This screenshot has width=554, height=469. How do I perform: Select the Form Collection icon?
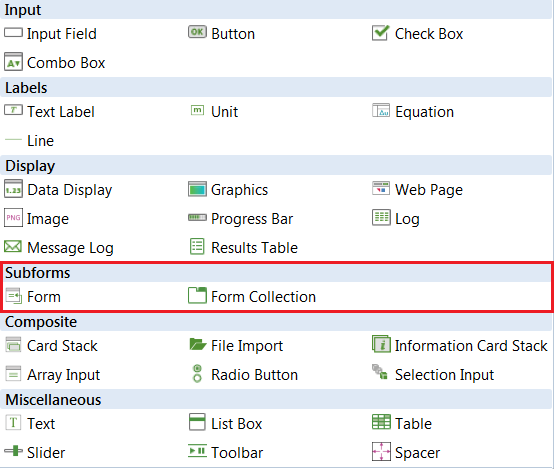(x=197, y=295)
